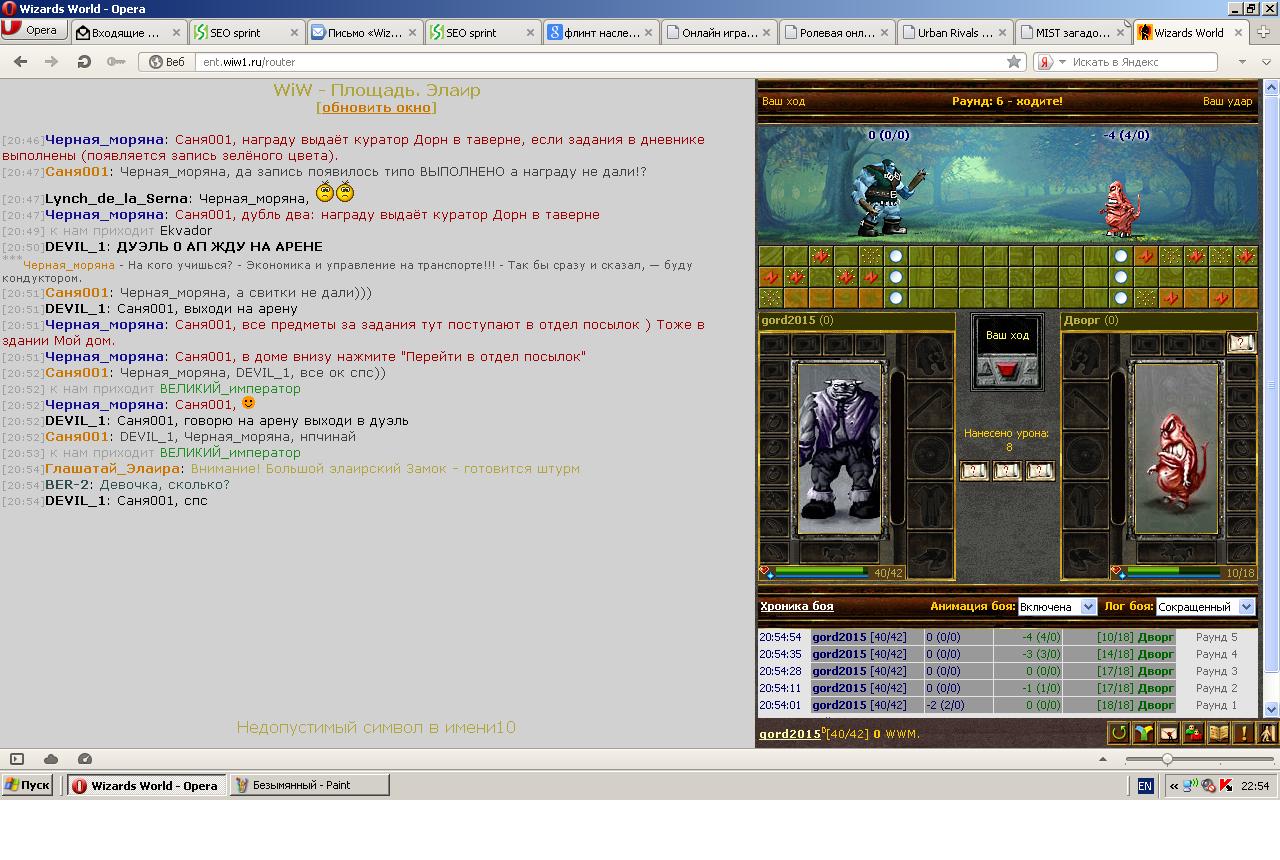Click the question scroll icon in Дворг's panel

click(1241, 343)
